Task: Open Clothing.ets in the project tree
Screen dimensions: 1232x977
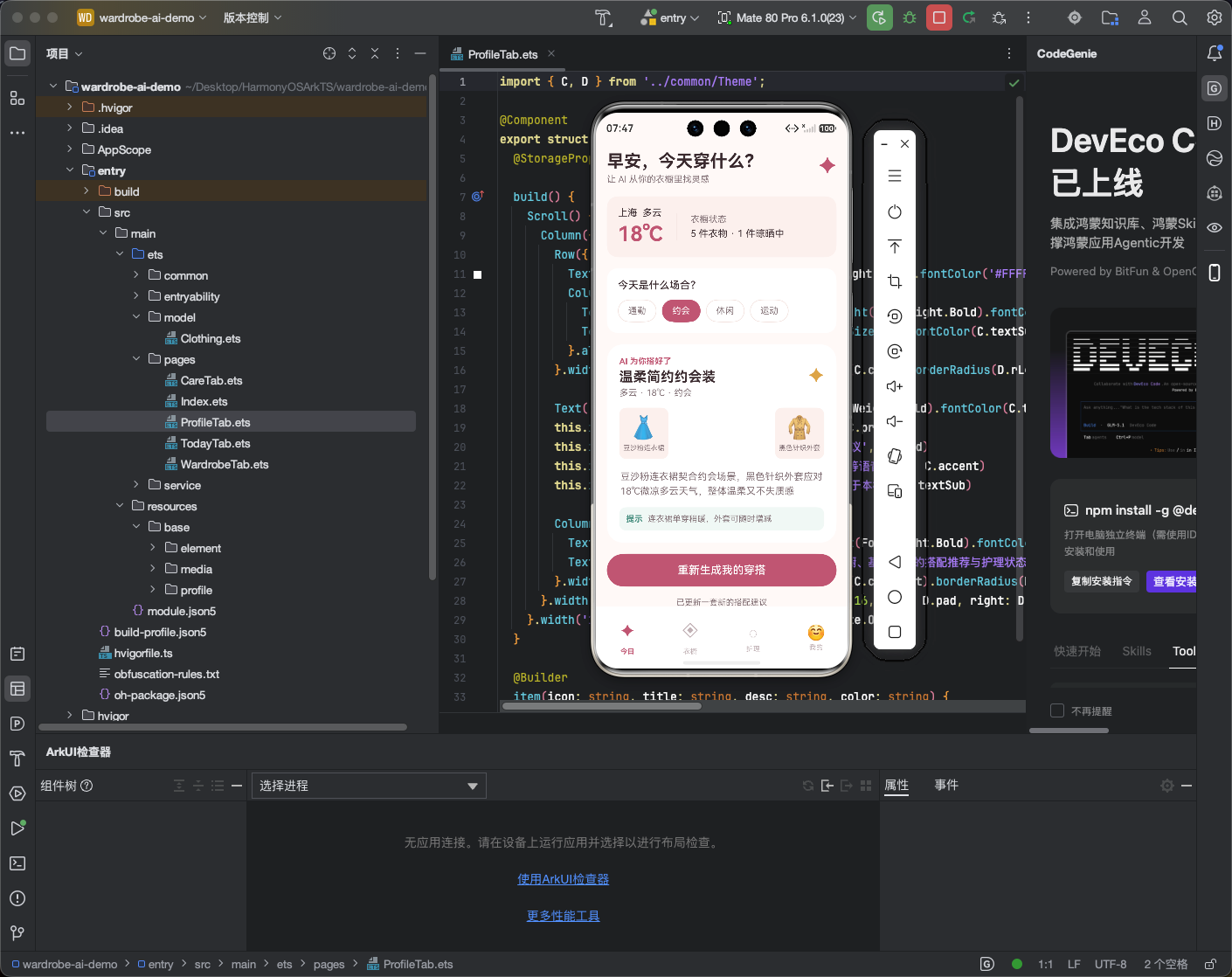Action: coord(211,338)
